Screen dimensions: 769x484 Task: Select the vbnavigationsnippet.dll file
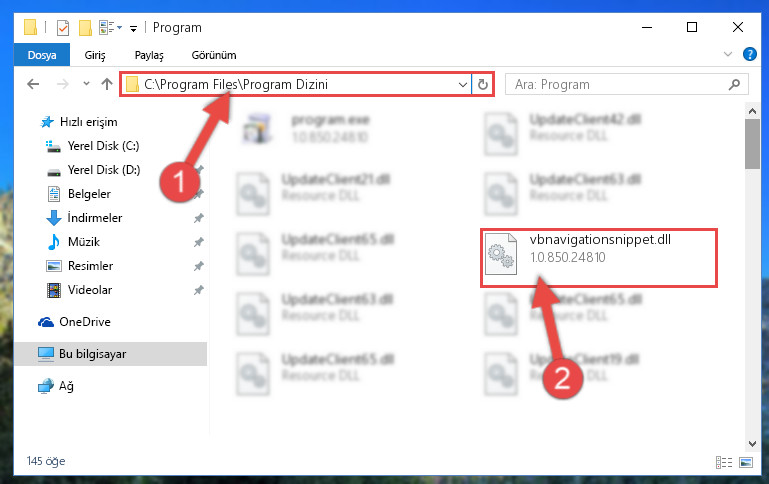click(599, 257)
